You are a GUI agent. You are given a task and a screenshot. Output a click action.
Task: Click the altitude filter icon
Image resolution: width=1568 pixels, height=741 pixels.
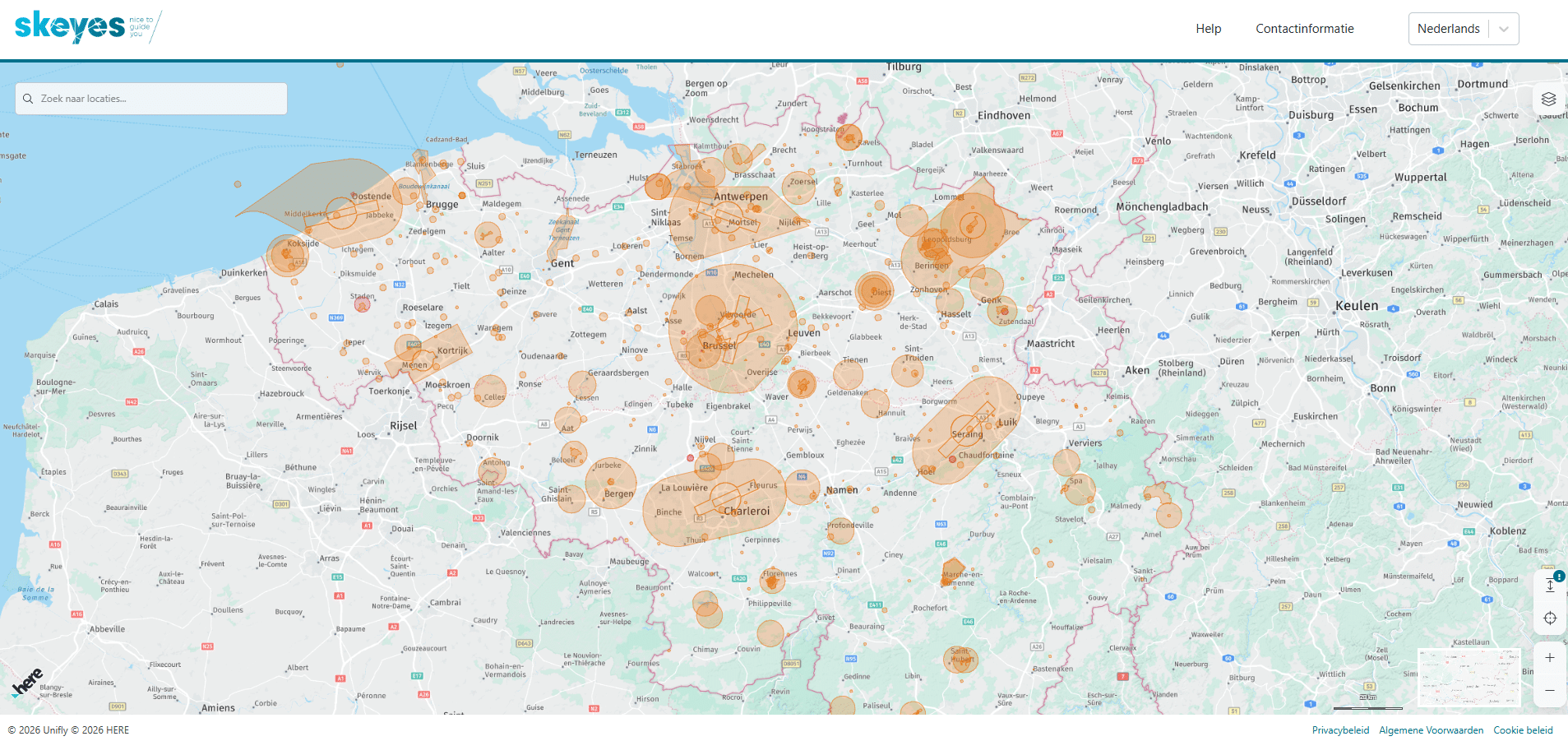click(x=1550, y=585)
